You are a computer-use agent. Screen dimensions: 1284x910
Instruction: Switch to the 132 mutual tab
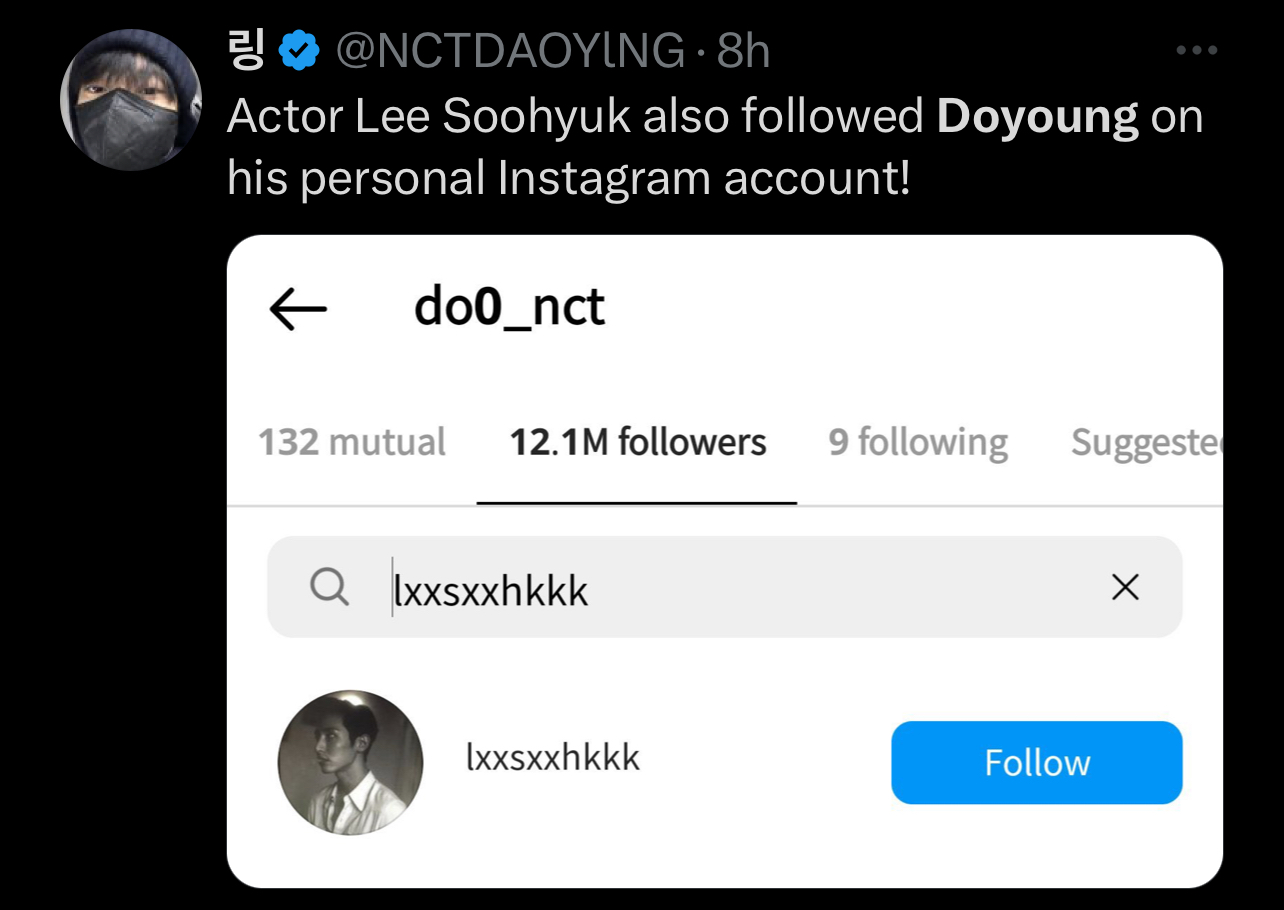[x=352, y=442]
